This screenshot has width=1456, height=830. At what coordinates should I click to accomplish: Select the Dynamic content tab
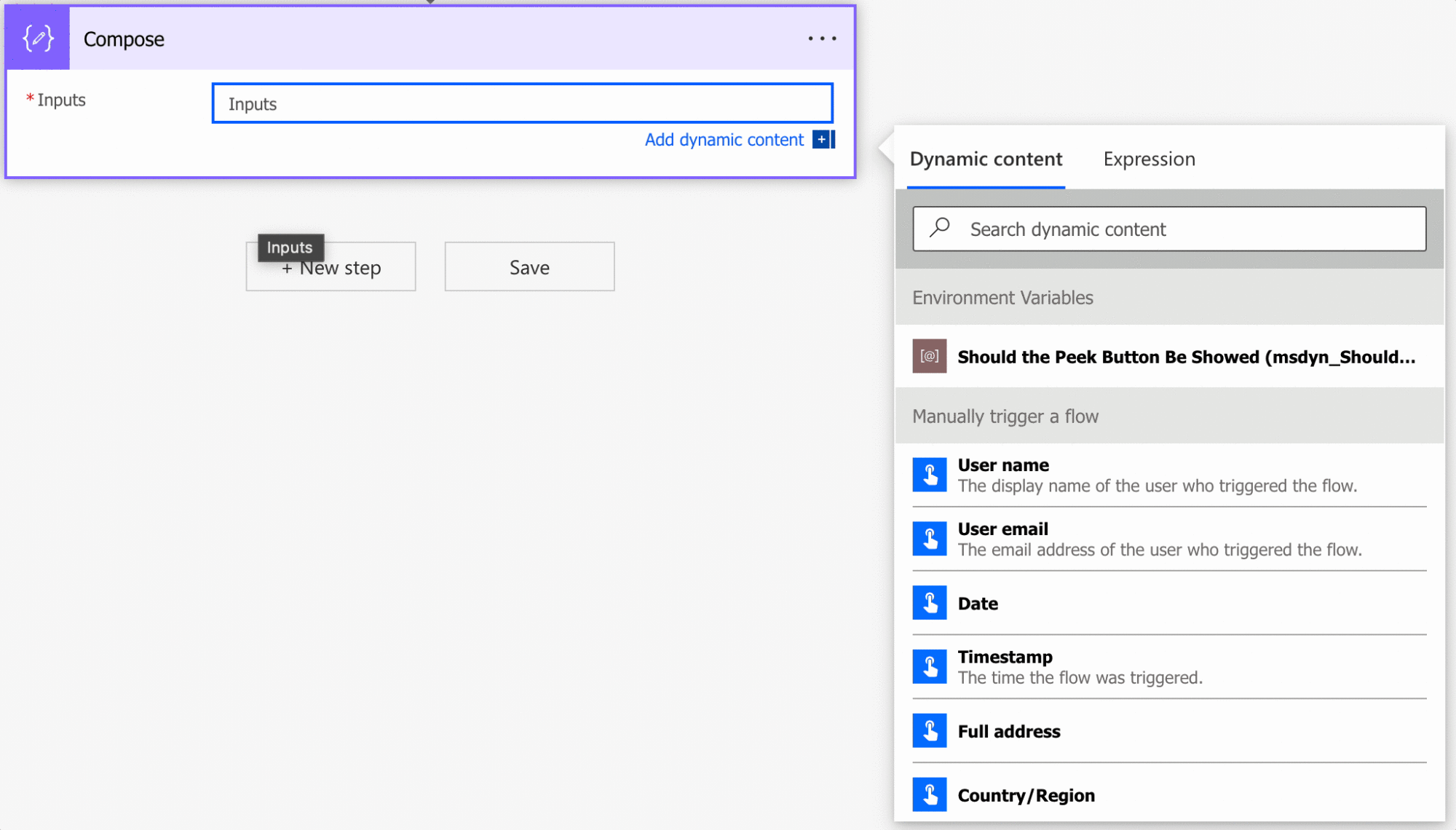click(986, 159)
